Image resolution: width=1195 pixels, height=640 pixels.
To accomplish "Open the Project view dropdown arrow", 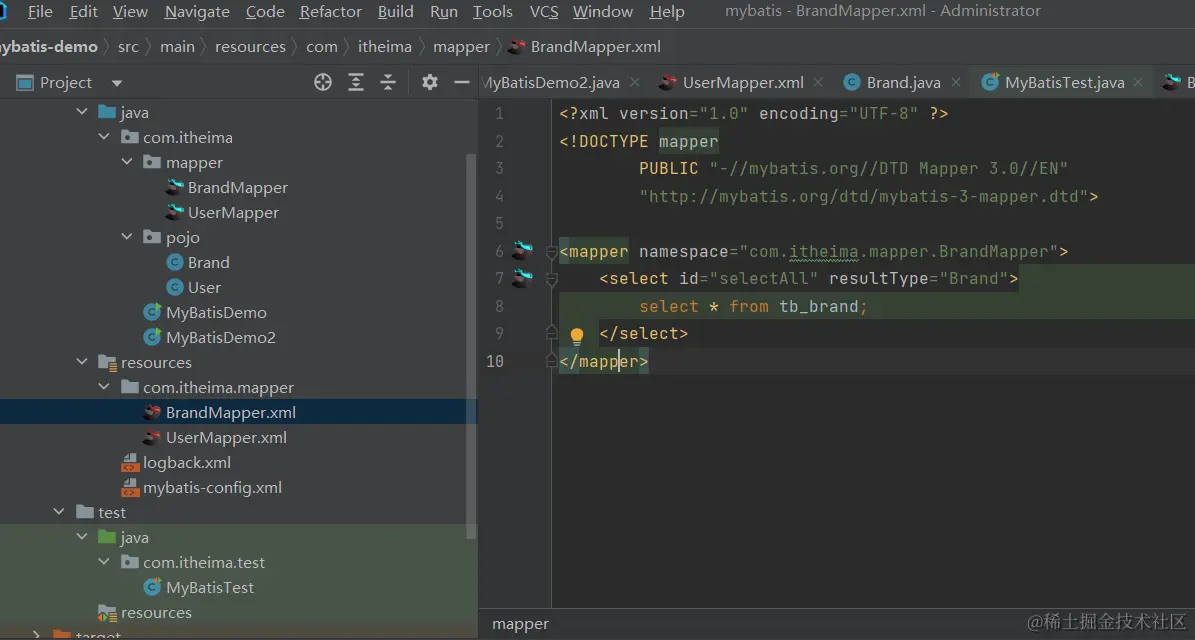I will 117,83.
